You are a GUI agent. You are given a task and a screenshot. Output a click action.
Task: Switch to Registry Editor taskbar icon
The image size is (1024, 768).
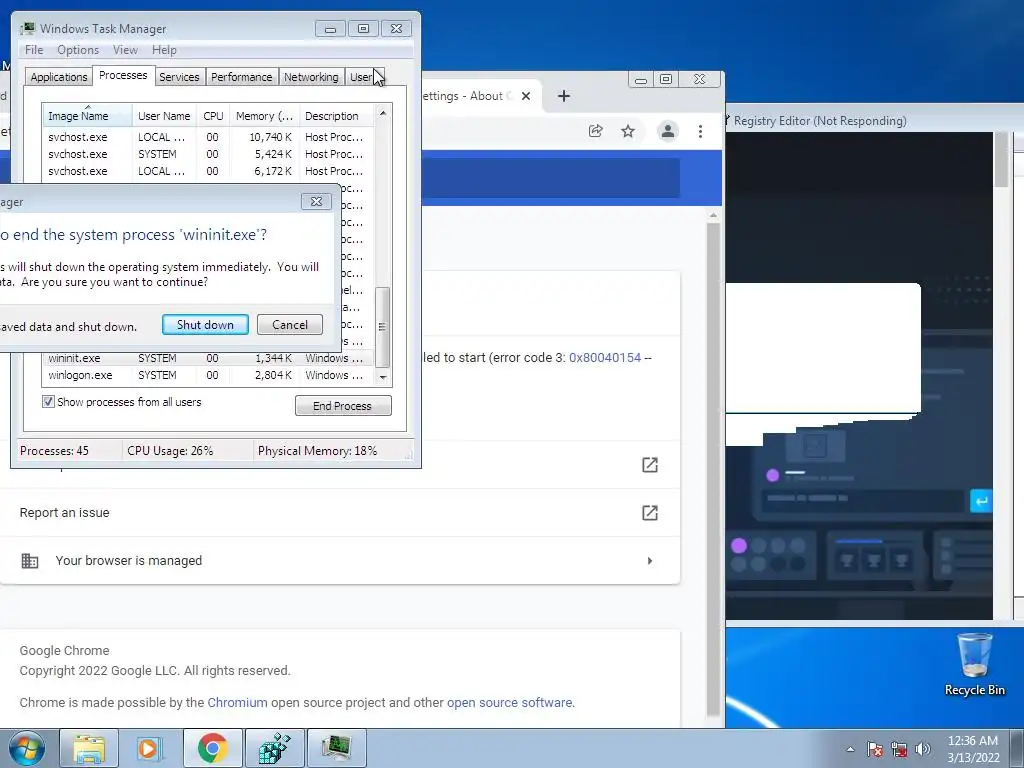(274, 748)
